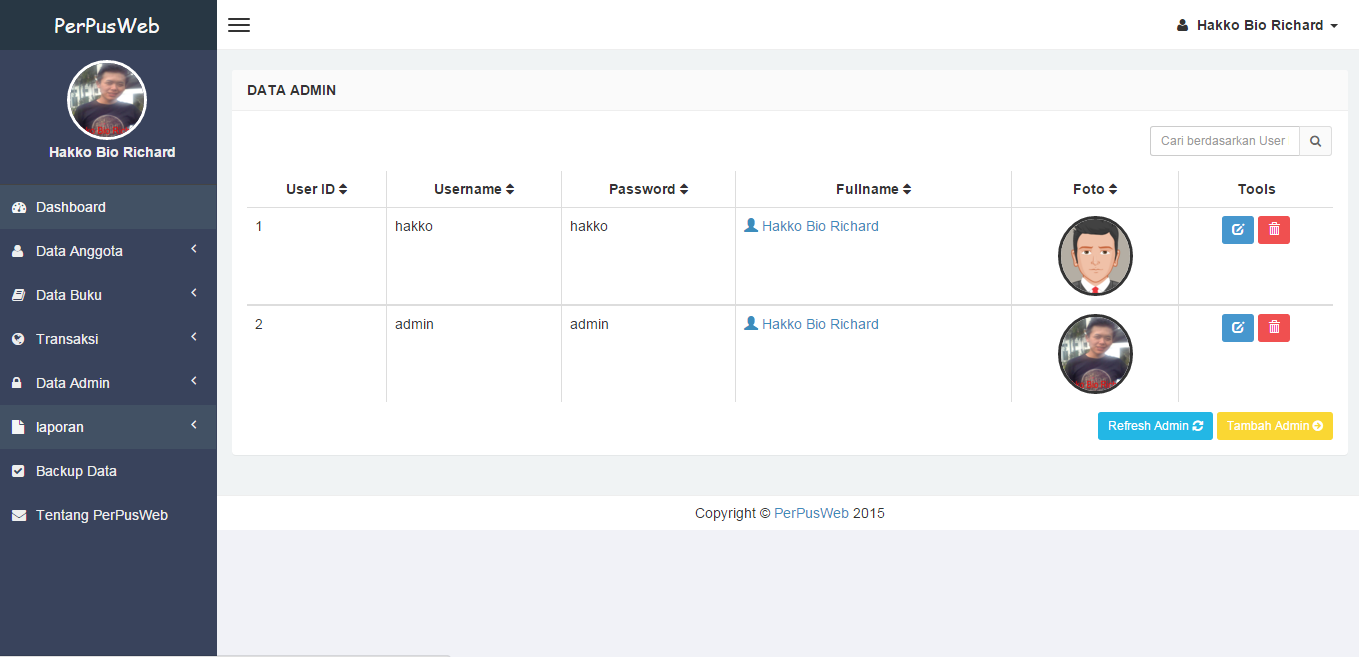Open Hakko Bio Richard user dropdown
The image size is (1359, 657).
(1257, 25)
